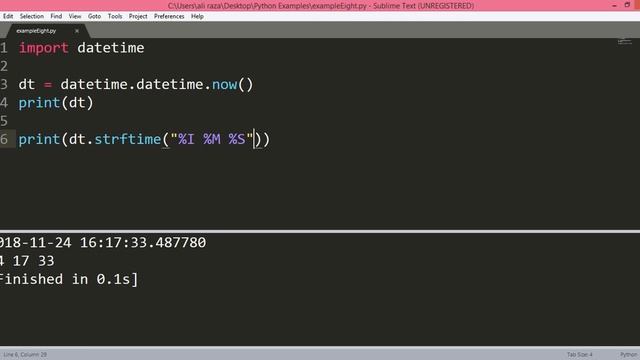640x360 pixels.
Task: Click the Line 6, Column status text
Action: point(25,355)
